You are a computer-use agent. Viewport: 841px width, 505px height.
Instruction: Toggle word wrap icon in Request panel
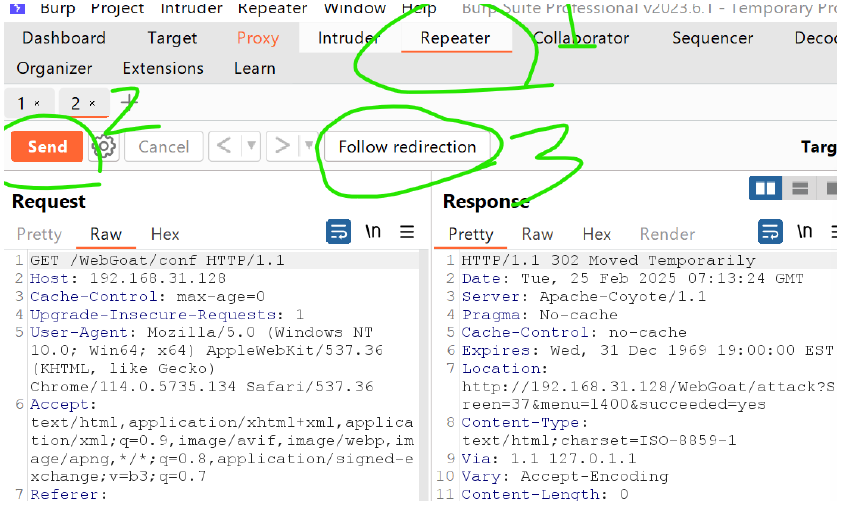coord(338,232)
